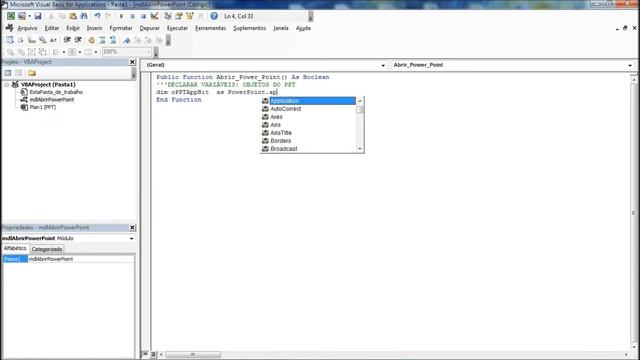
Task: Select Plan1 (PPT) sheet in project tree
Action: (42, 107)
